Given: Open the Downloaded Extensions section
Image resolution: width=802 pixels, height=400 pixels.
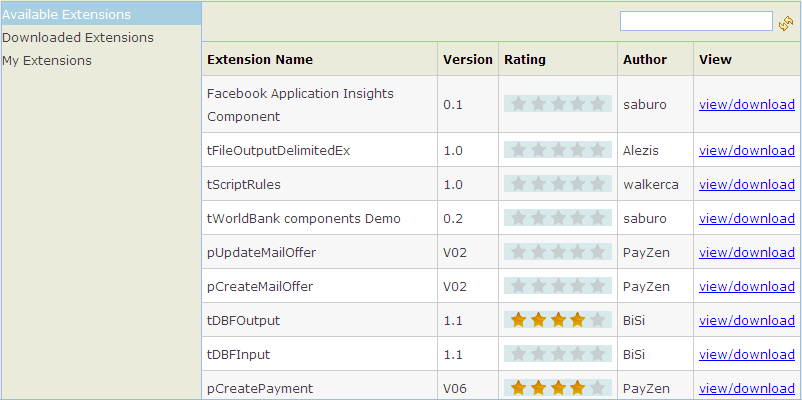Looking at the screenshot, I should [78, 38].
